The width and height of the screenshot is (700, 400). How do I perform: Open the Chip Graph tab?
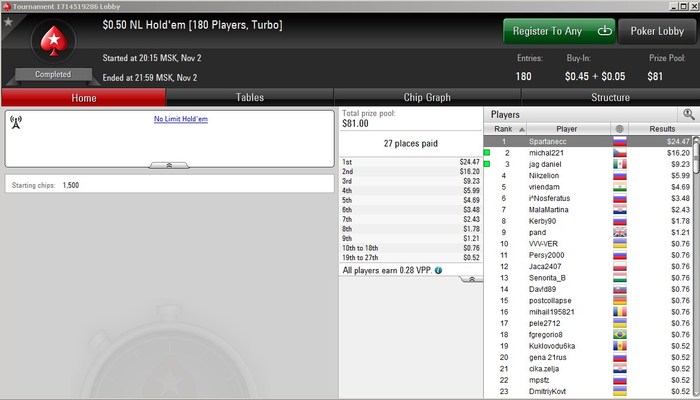click(427, 97)
